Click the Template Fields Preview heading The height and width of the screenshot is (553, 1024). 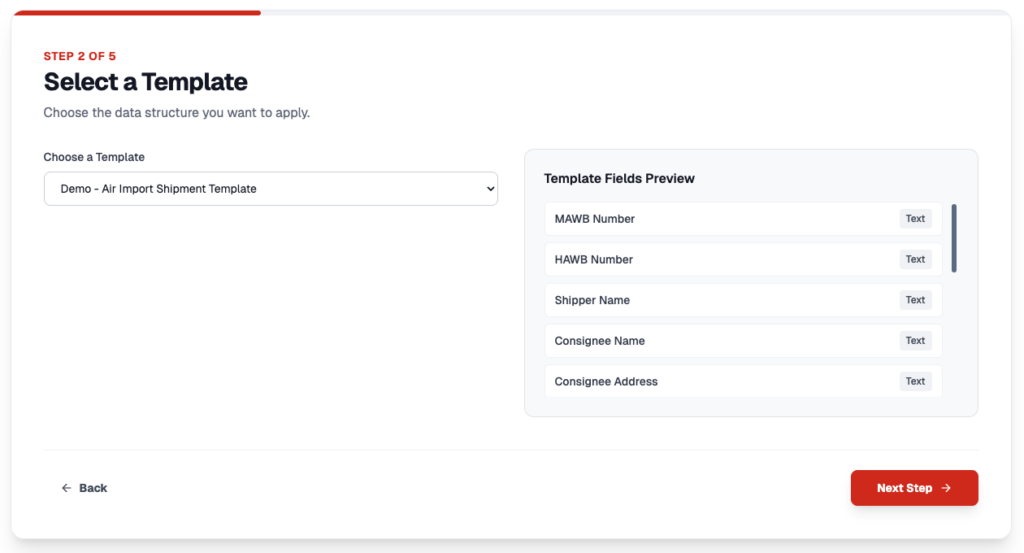[619, 179]
